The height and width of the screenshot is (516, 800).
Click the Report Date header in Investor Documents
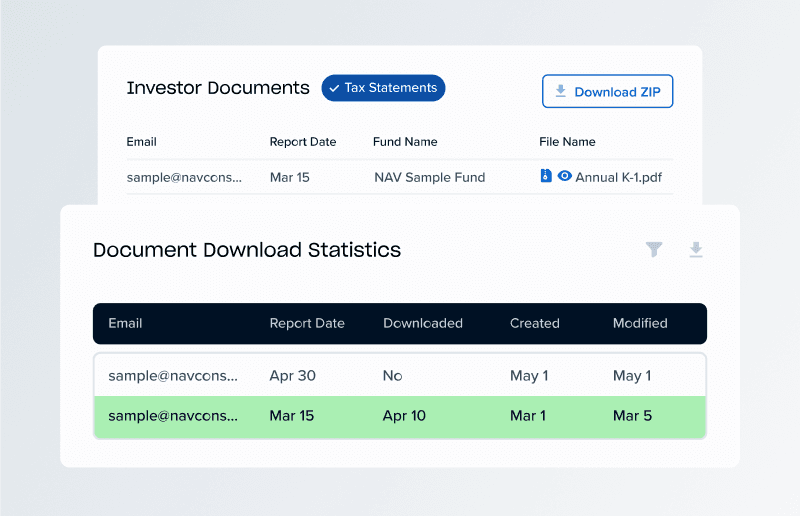[x=303, y=141]
